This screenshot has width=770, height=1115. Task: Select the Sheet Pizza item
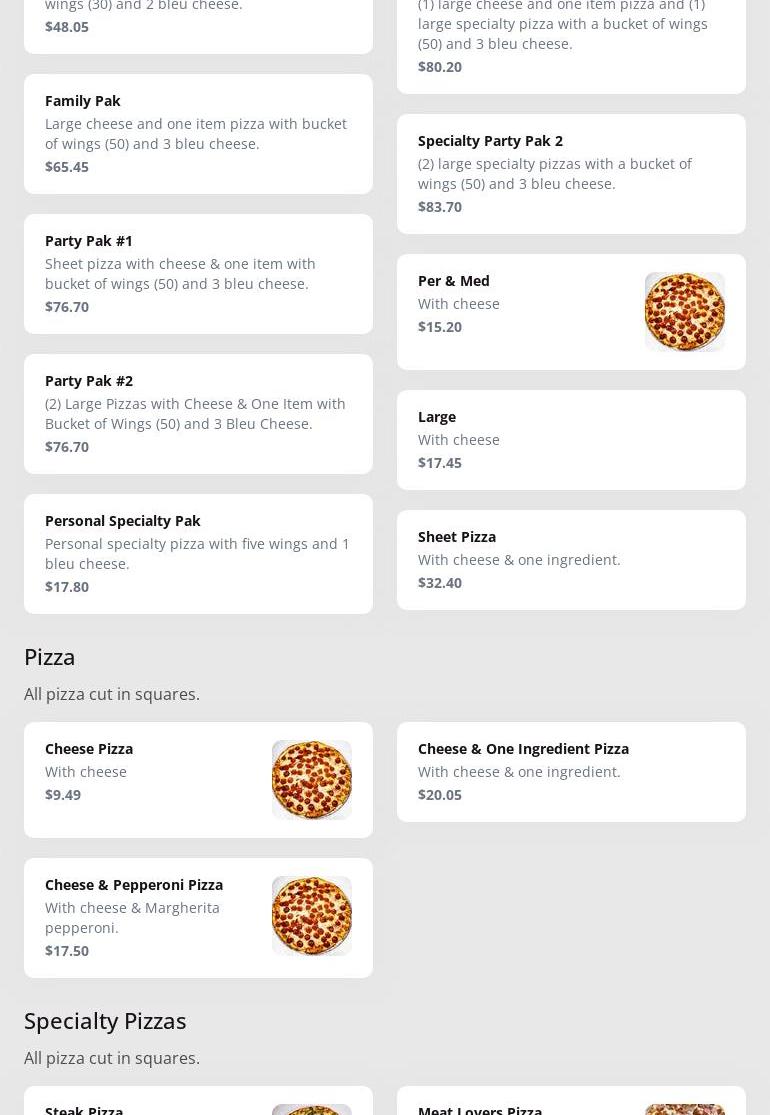coord(457,537)
